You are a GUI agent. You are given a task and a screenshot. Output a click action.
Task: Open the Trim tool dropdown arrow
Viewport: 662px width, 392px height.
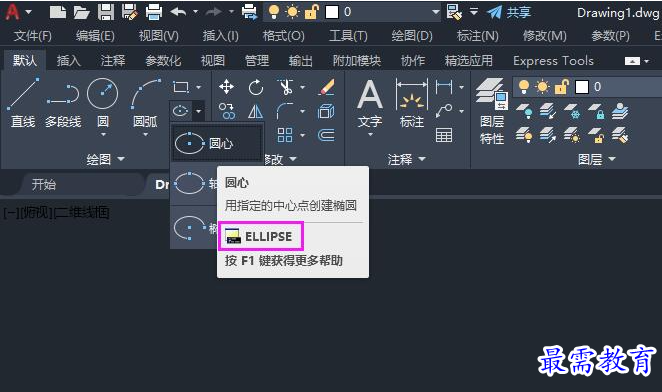click(x=302, y=87)
